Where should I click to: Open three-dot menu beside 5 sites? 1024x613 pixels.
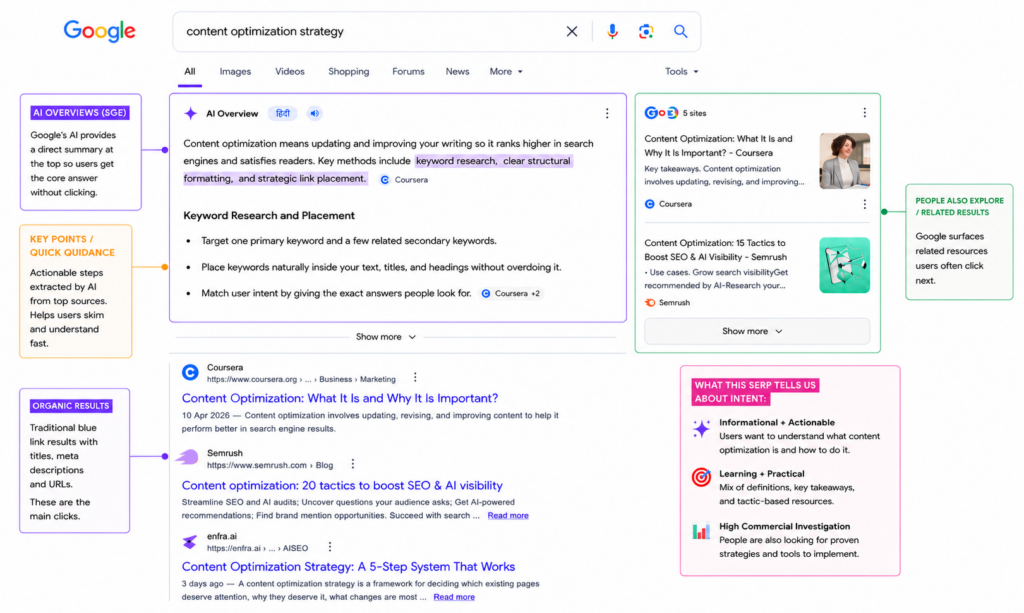[865, 113]
